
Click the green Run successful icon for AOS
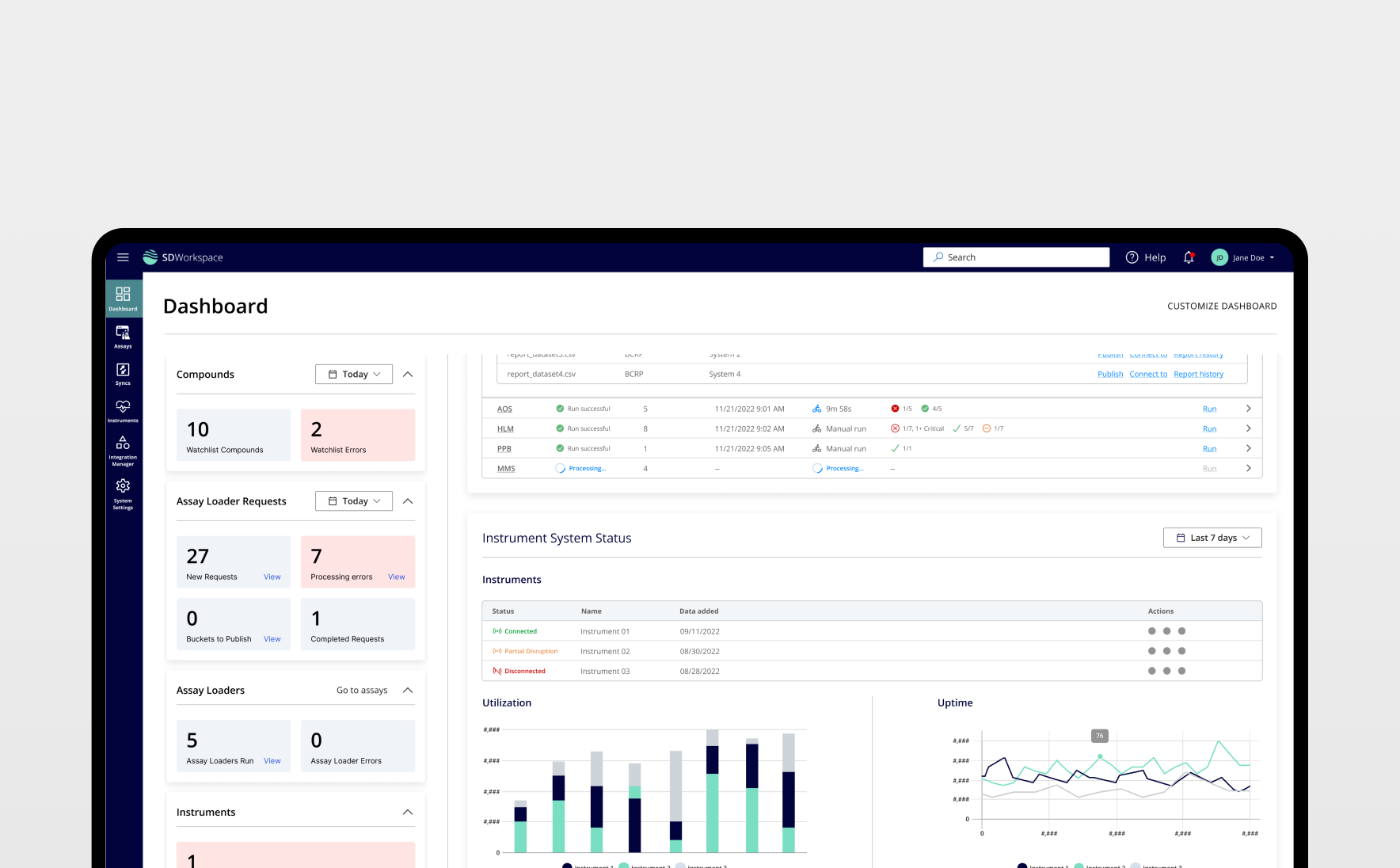pos(560,409)
